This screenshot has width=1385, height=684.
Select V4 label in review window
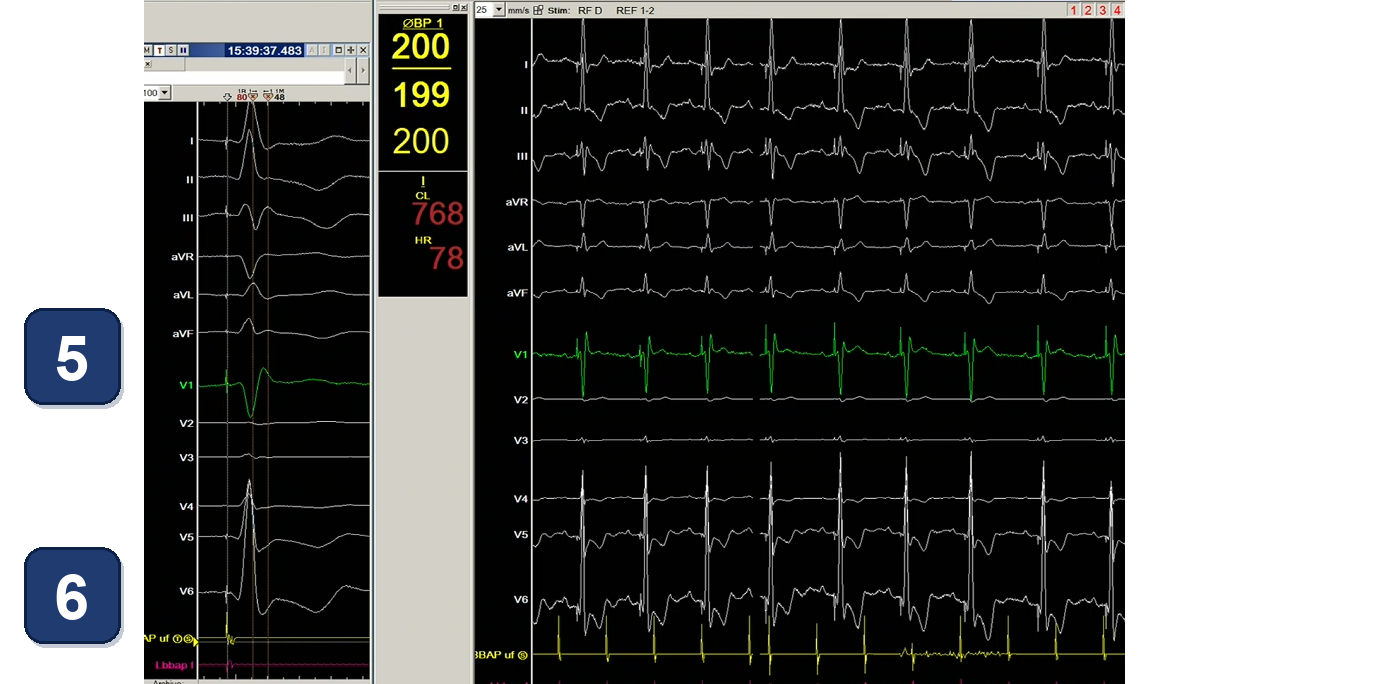186,507
